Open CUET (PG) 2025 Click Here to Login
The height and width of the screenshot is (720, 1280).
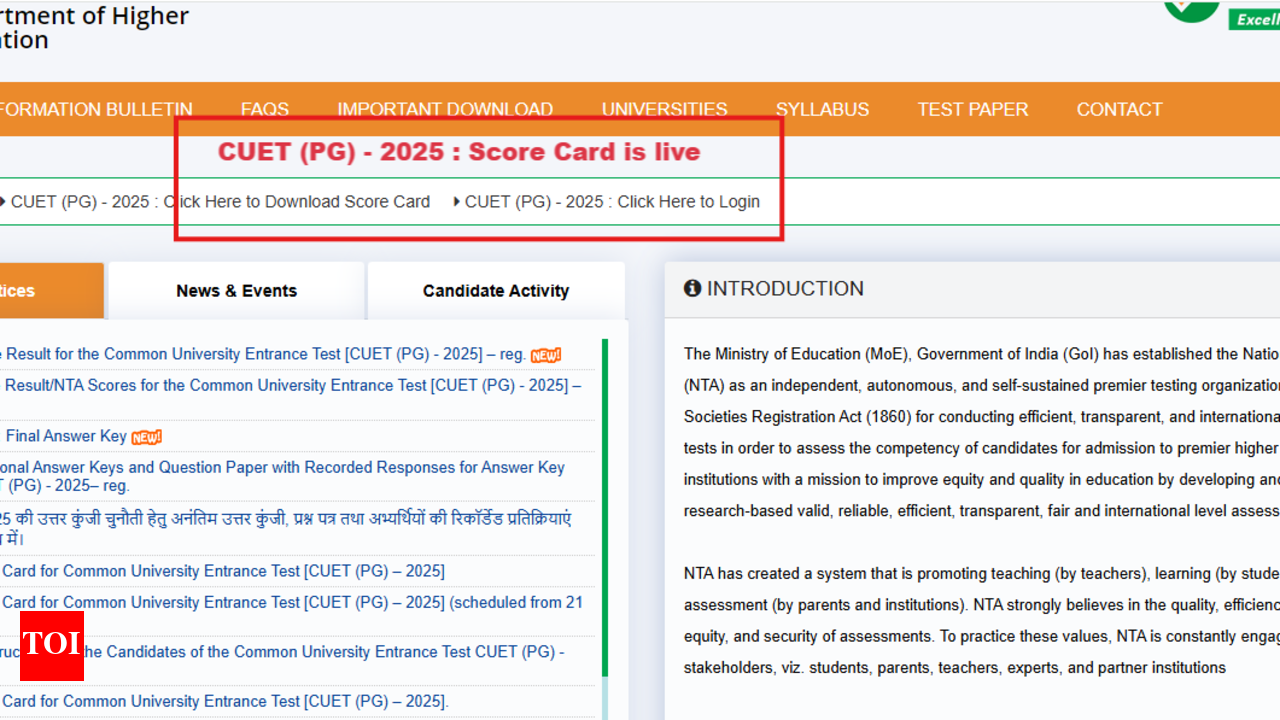click(612, 202)
